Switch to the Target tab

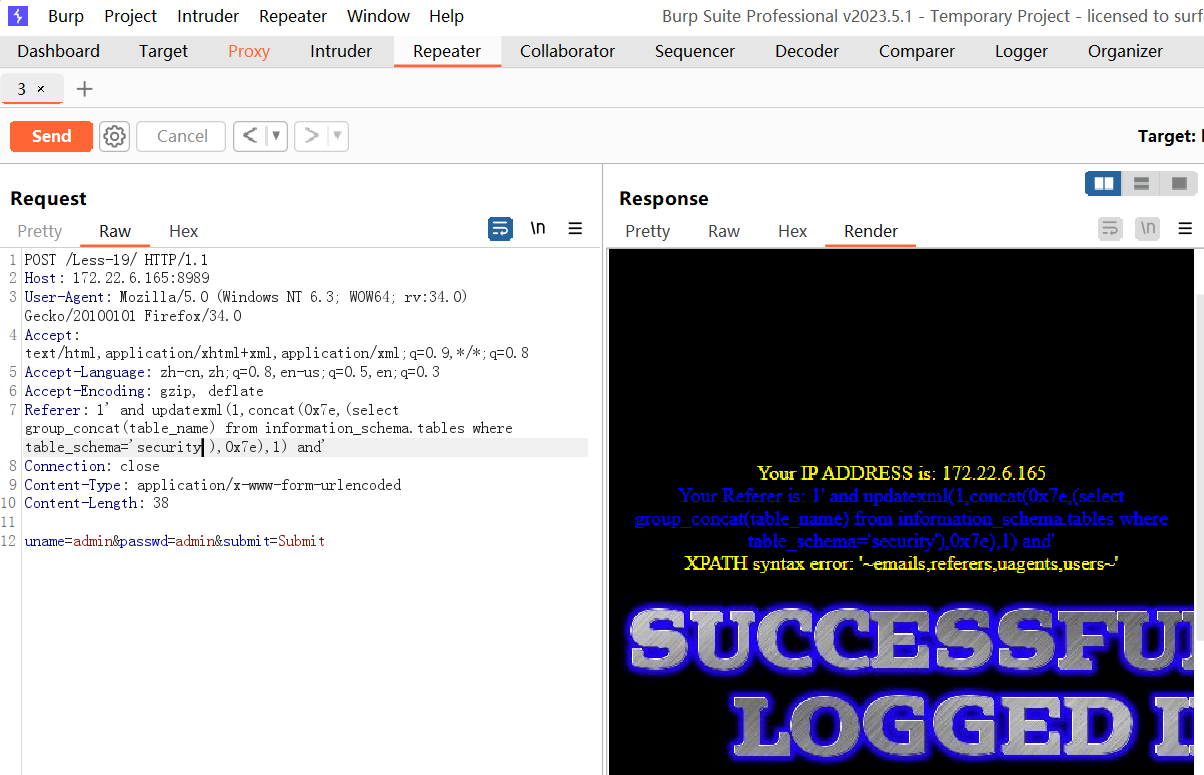click(x=163, y=51)
